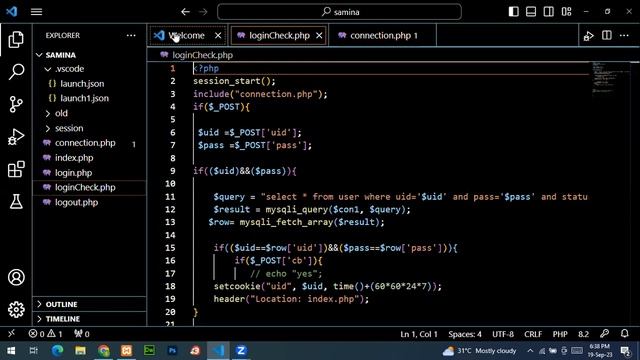
Task: Open the Explorer view in activity bar
Action: point(16,40)
